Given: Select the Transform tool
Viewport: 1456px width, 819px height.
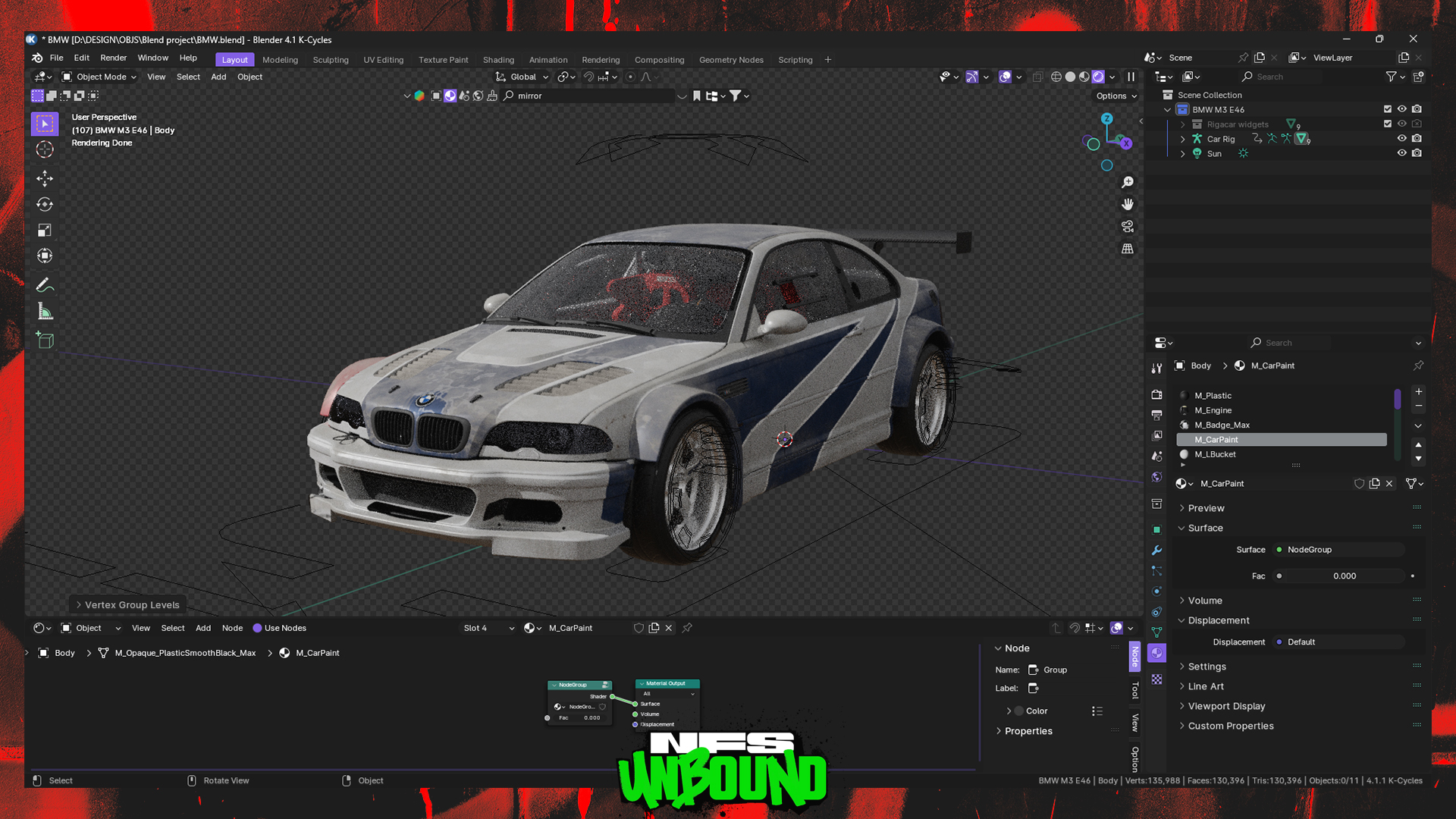Looking at the screenshot, I should (45, 256).
